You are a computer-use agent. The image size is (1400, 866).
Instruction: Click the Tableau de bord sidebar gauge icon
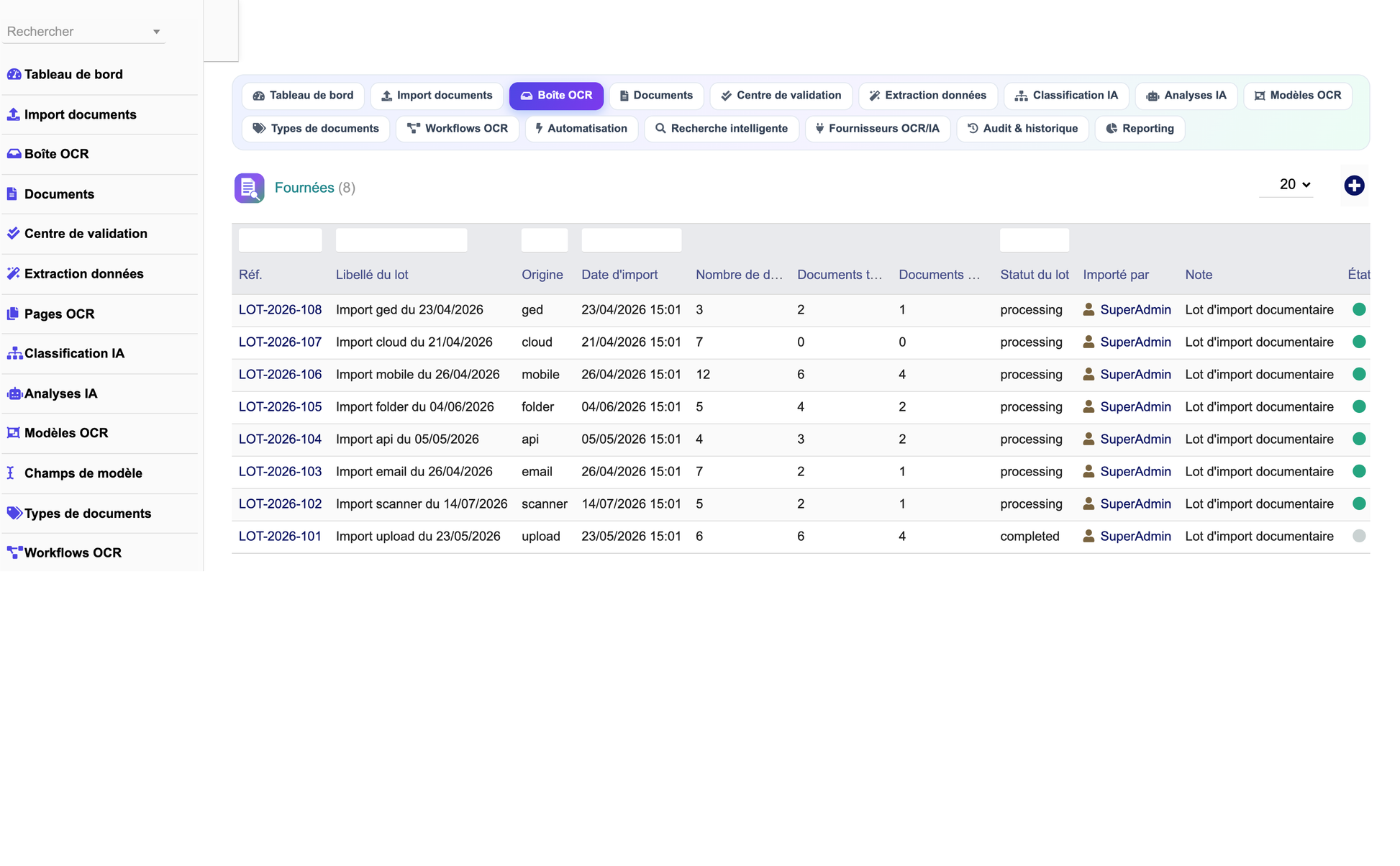(x=14, y=74)
